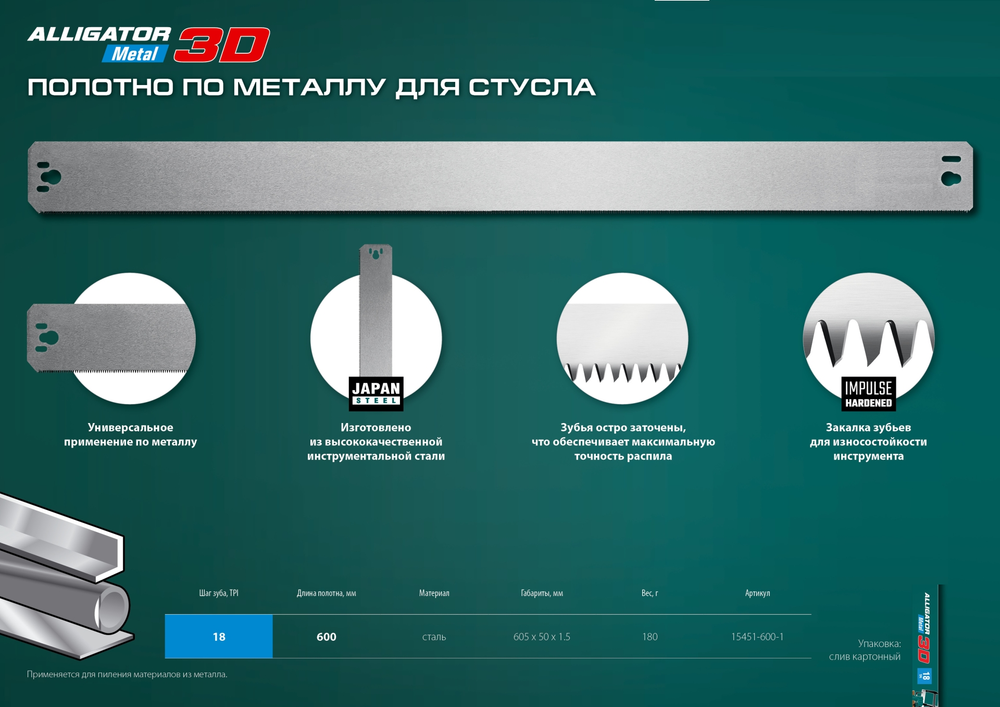Click the Вес, г column header
The width and height of the screenshot is (1000, 707).
click(650, 593)
